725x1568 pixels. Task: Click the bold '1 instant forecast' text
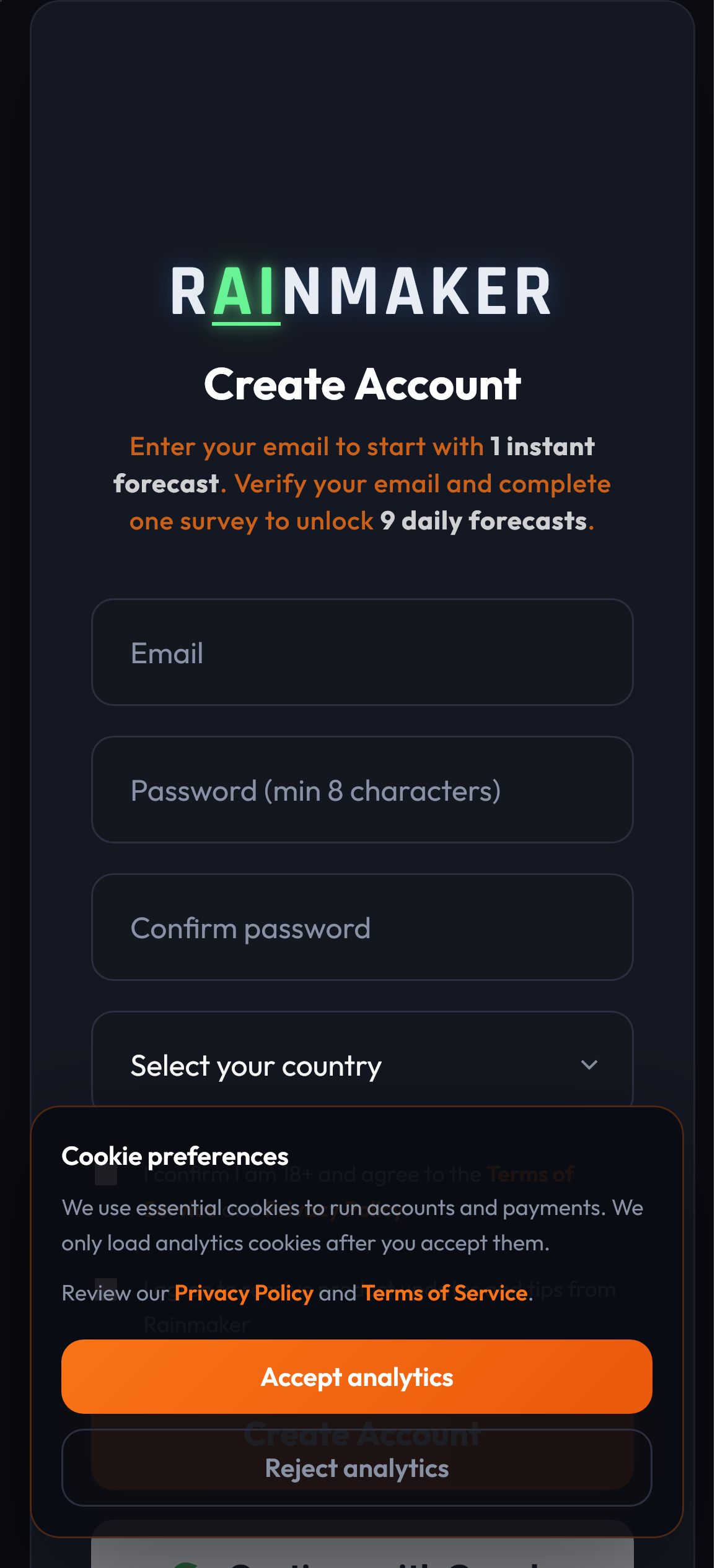pos(542,447)
